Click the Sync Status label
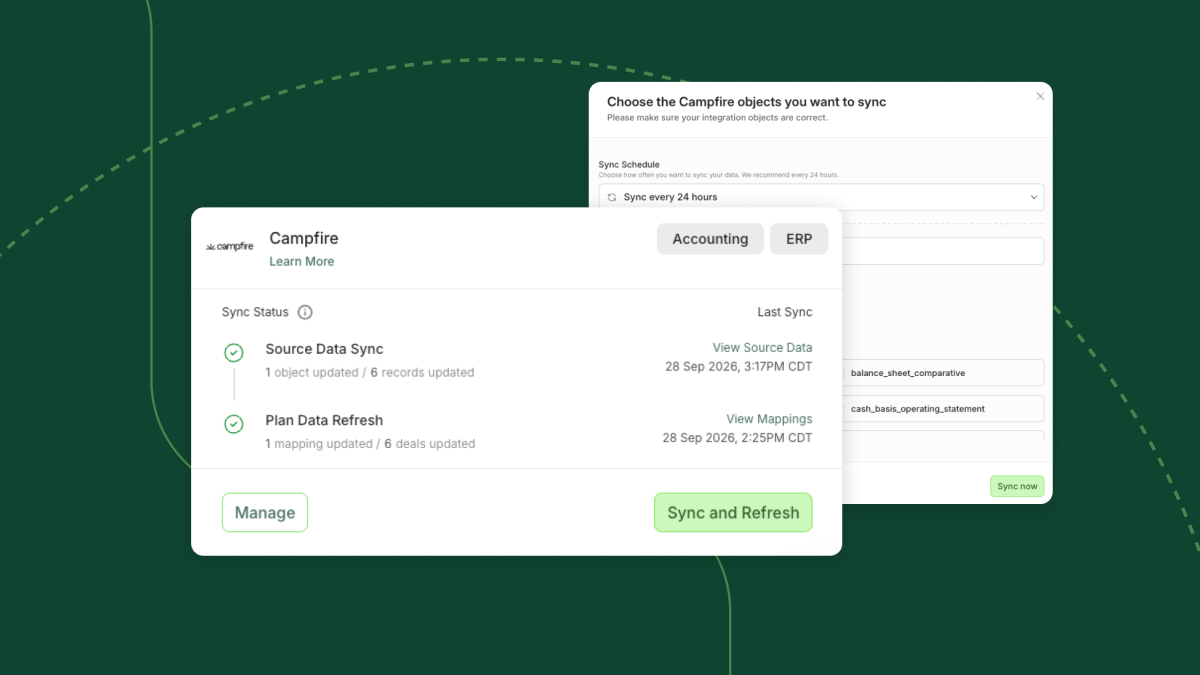 pyautogui.click(x=255, y=312)
